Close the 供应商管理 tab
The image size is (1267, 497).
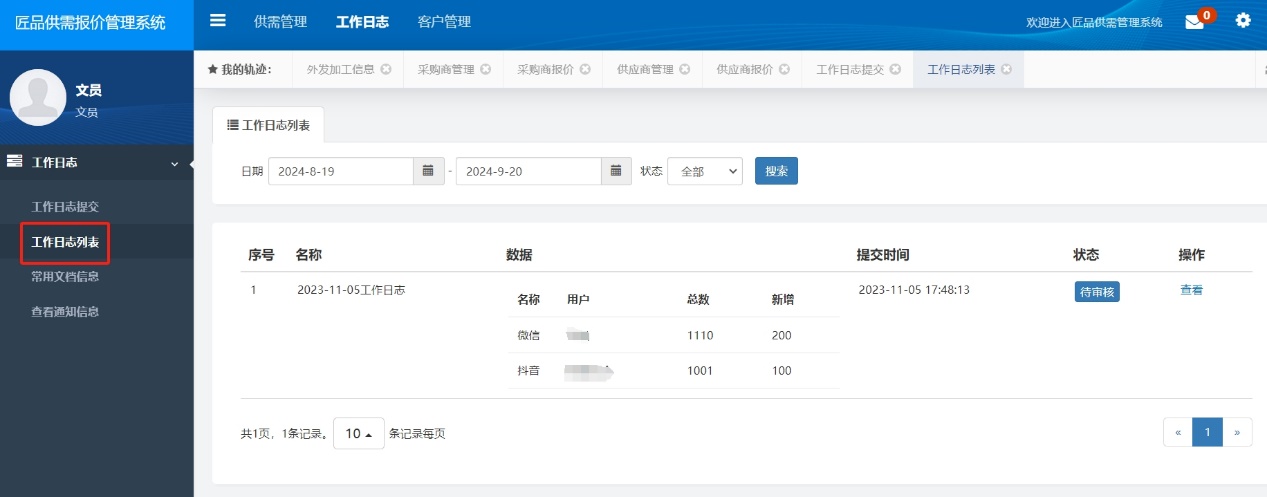point(685,69)
